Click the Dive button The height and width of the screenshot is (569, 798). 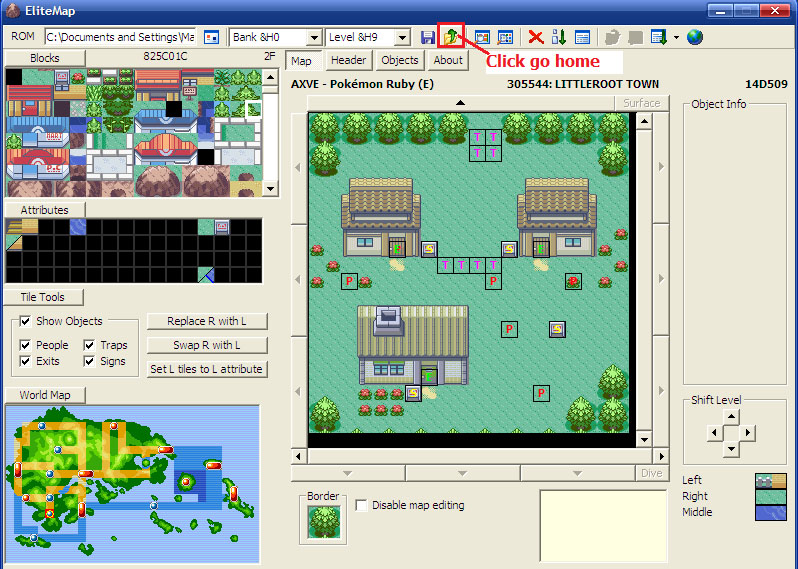[x=652, y=473]
